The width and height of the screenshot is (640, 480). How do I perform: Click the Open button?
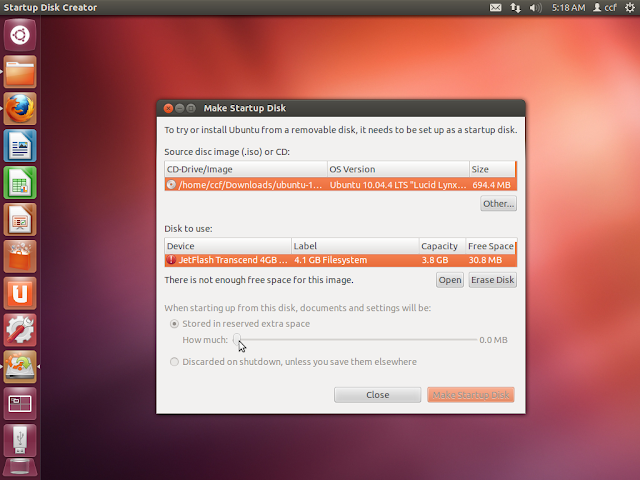[450, 280]
